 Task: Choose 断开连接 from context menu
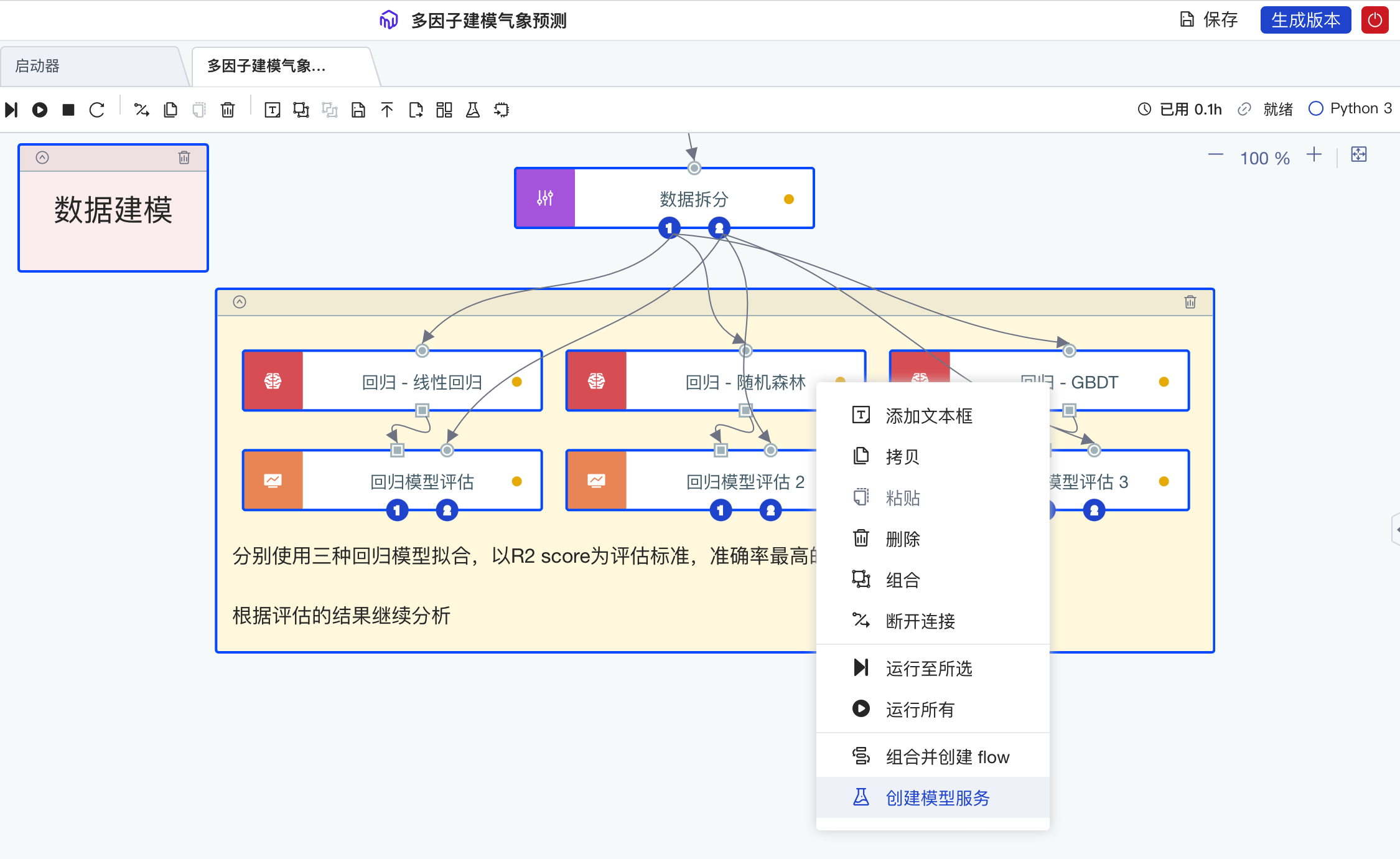(x=933, y=621)
